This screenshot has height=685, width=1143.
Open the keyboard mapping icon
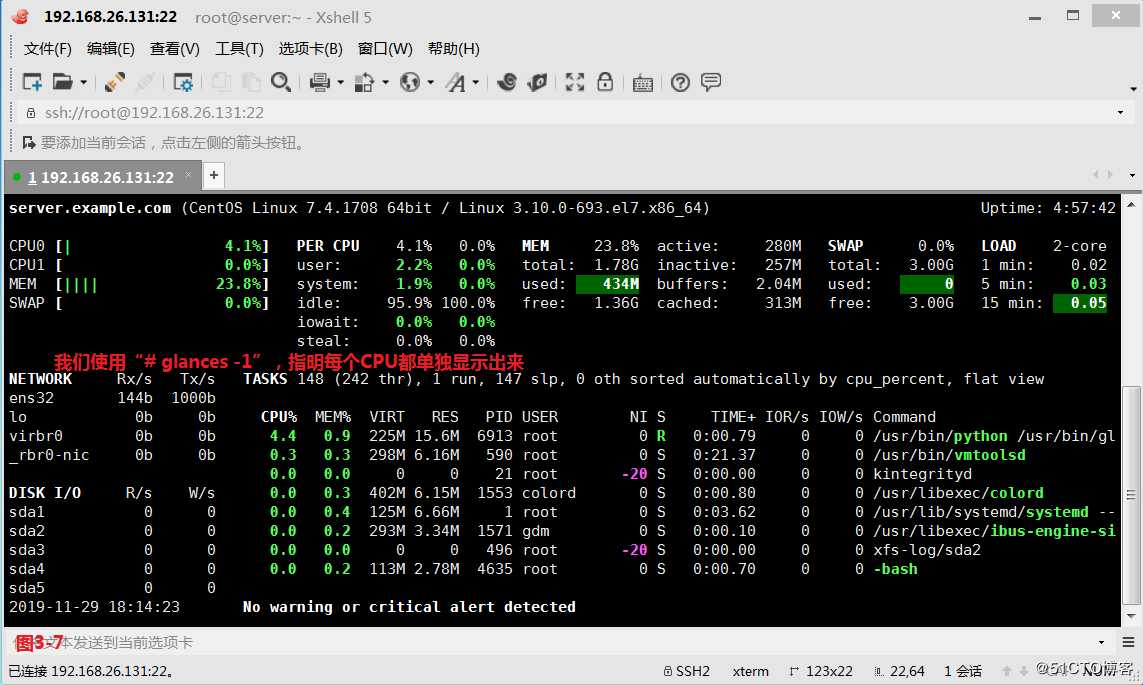coord(642,83)
